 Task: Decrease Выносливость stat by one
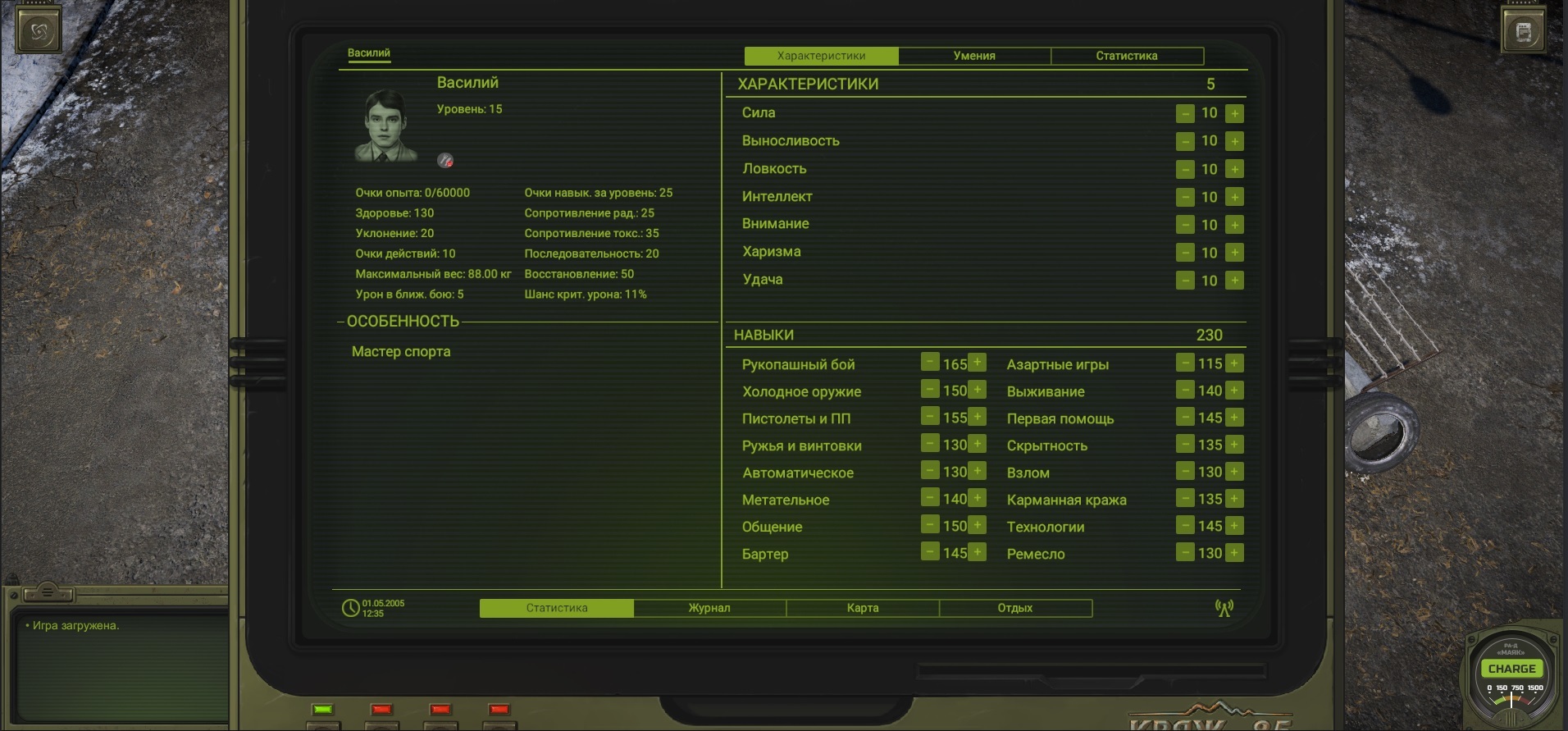tap(1185, 141)
